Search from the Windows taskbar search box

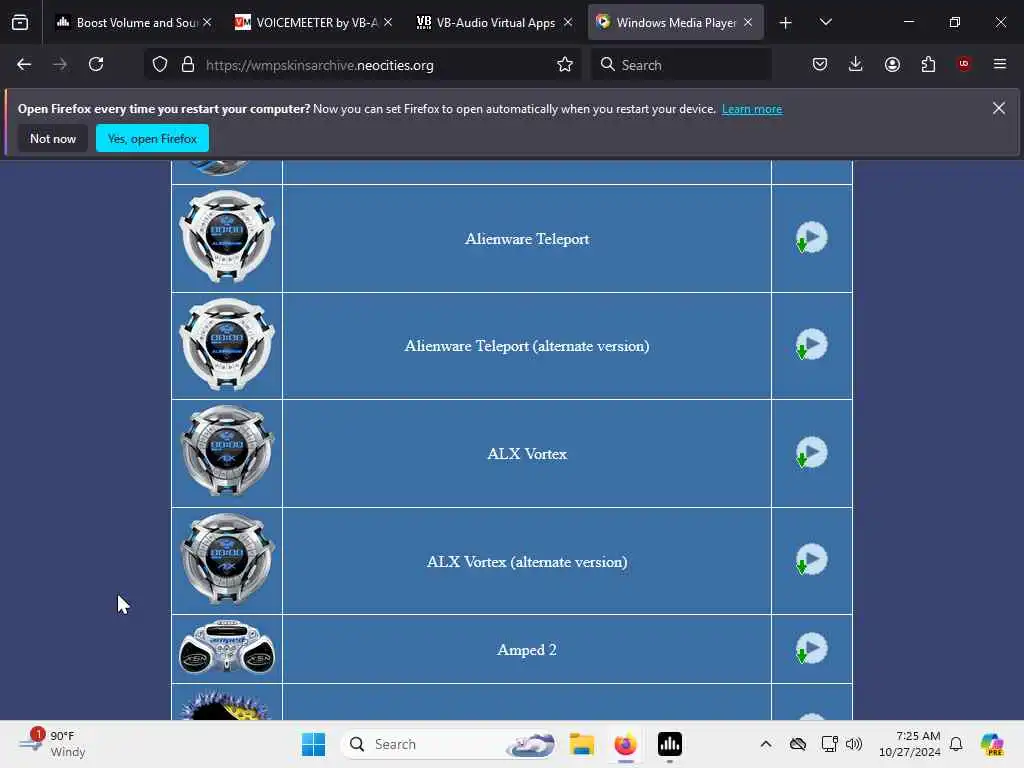pyautogui.click(x=448, y=744)
